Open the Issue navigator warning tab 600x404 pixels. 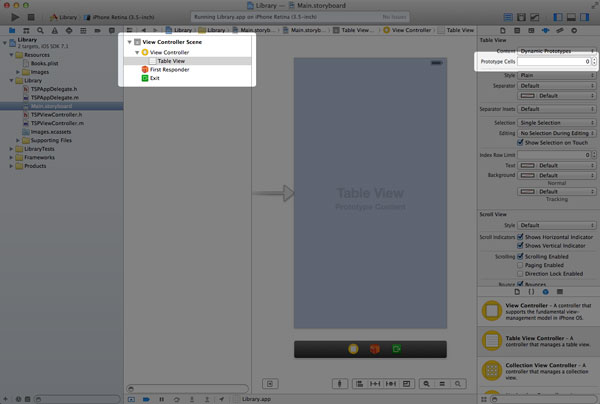pyautogui.click(x=55, y=30)
